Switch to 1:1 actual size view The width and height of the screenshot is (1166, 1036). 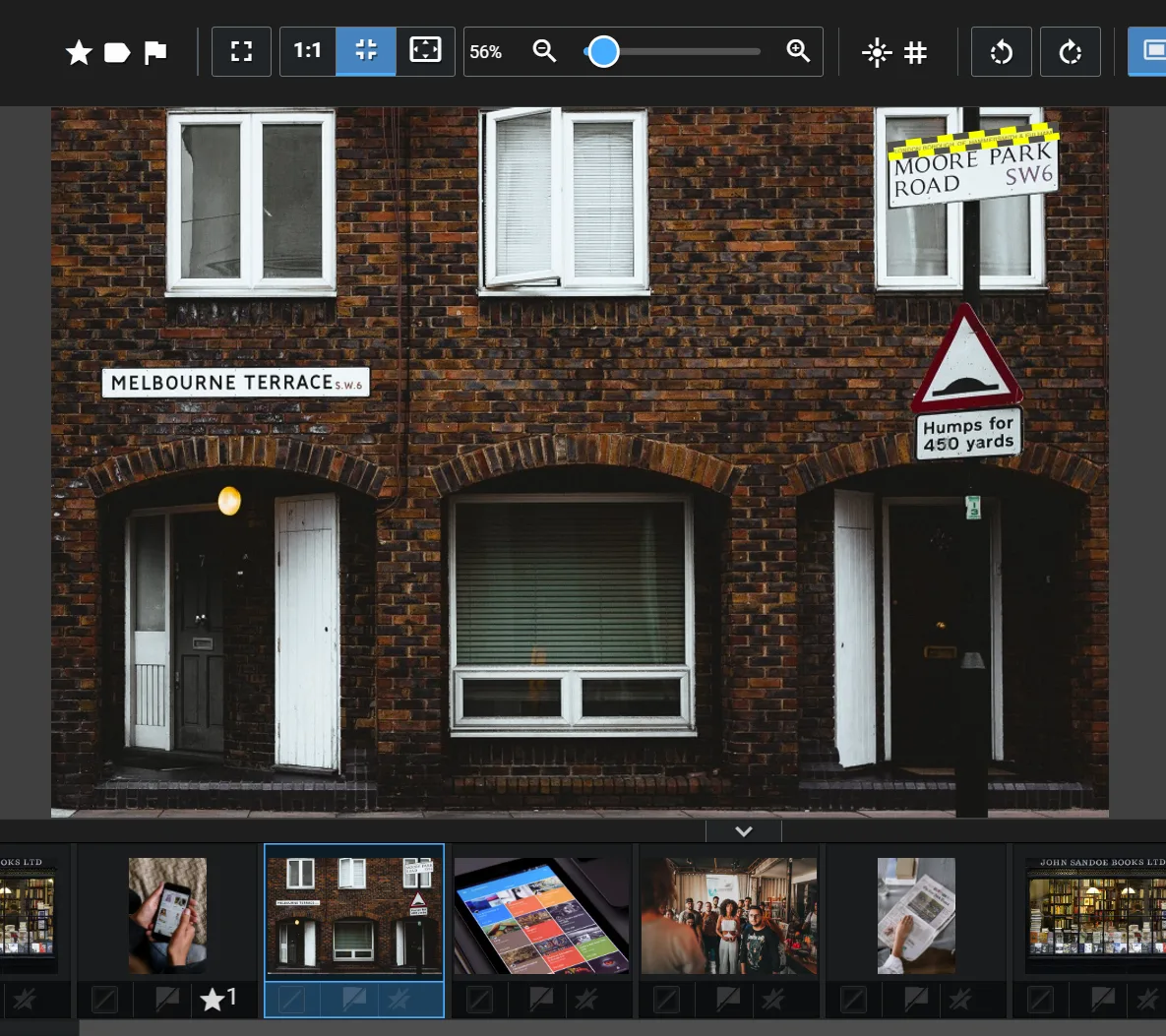click(307, 51)
